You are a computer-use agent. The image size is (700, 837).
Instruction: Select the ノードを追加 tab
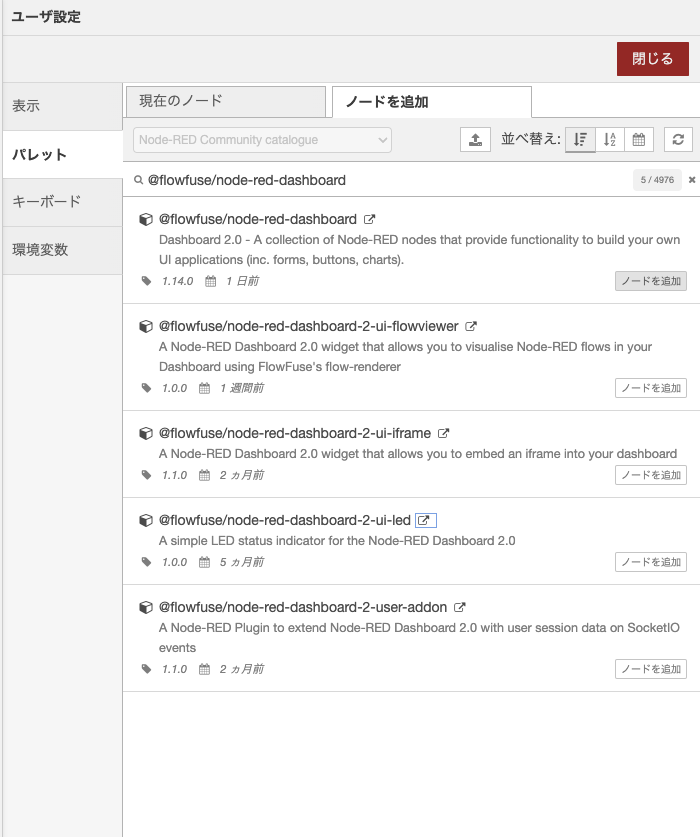tap(431, 101)
